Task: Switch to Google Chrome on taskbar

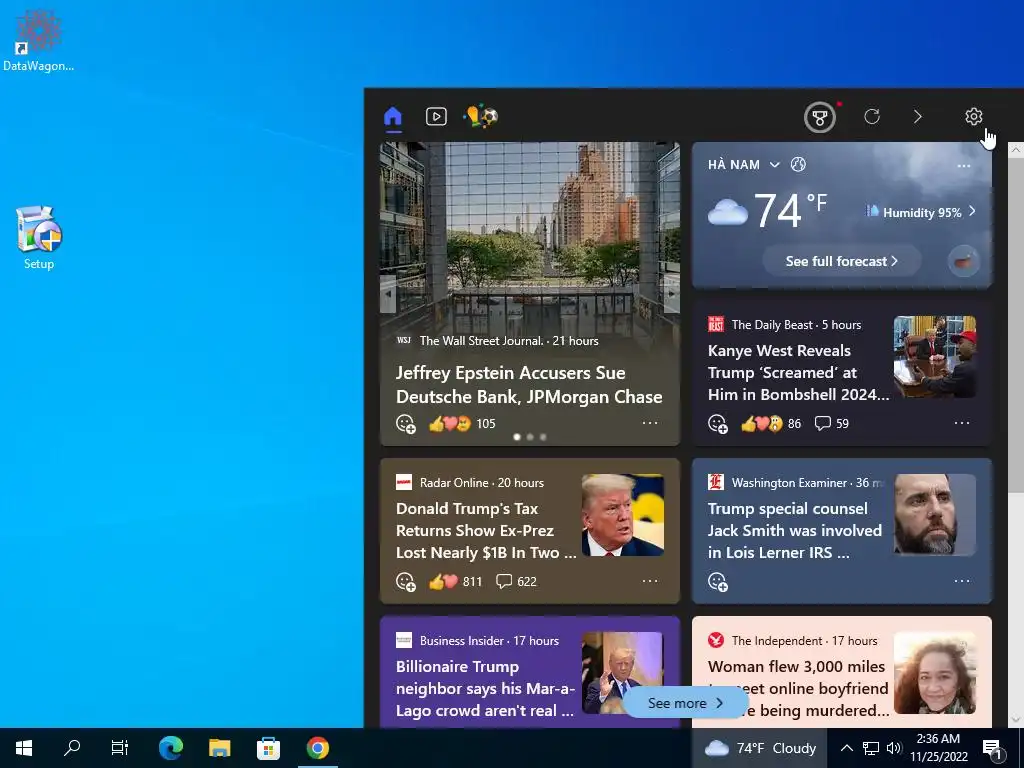Action: 318,748
